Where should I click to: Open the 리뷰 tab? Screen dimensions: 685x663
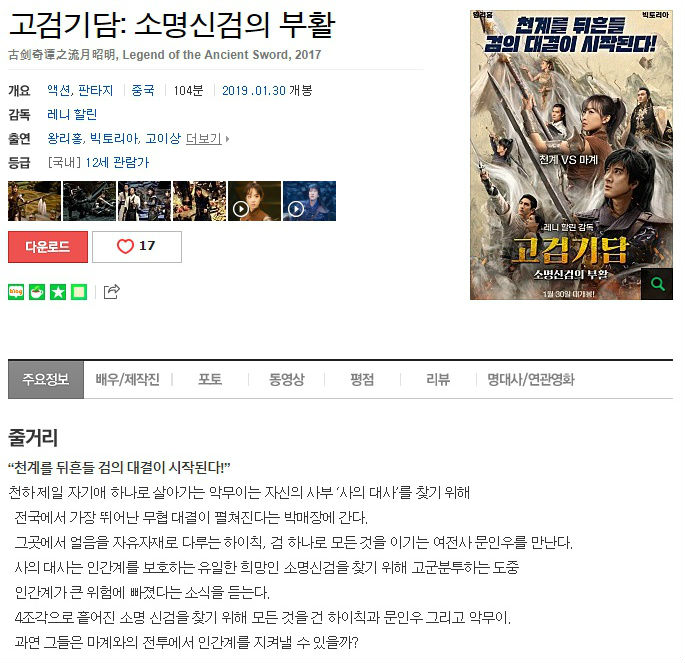click(x=438, y=379)
